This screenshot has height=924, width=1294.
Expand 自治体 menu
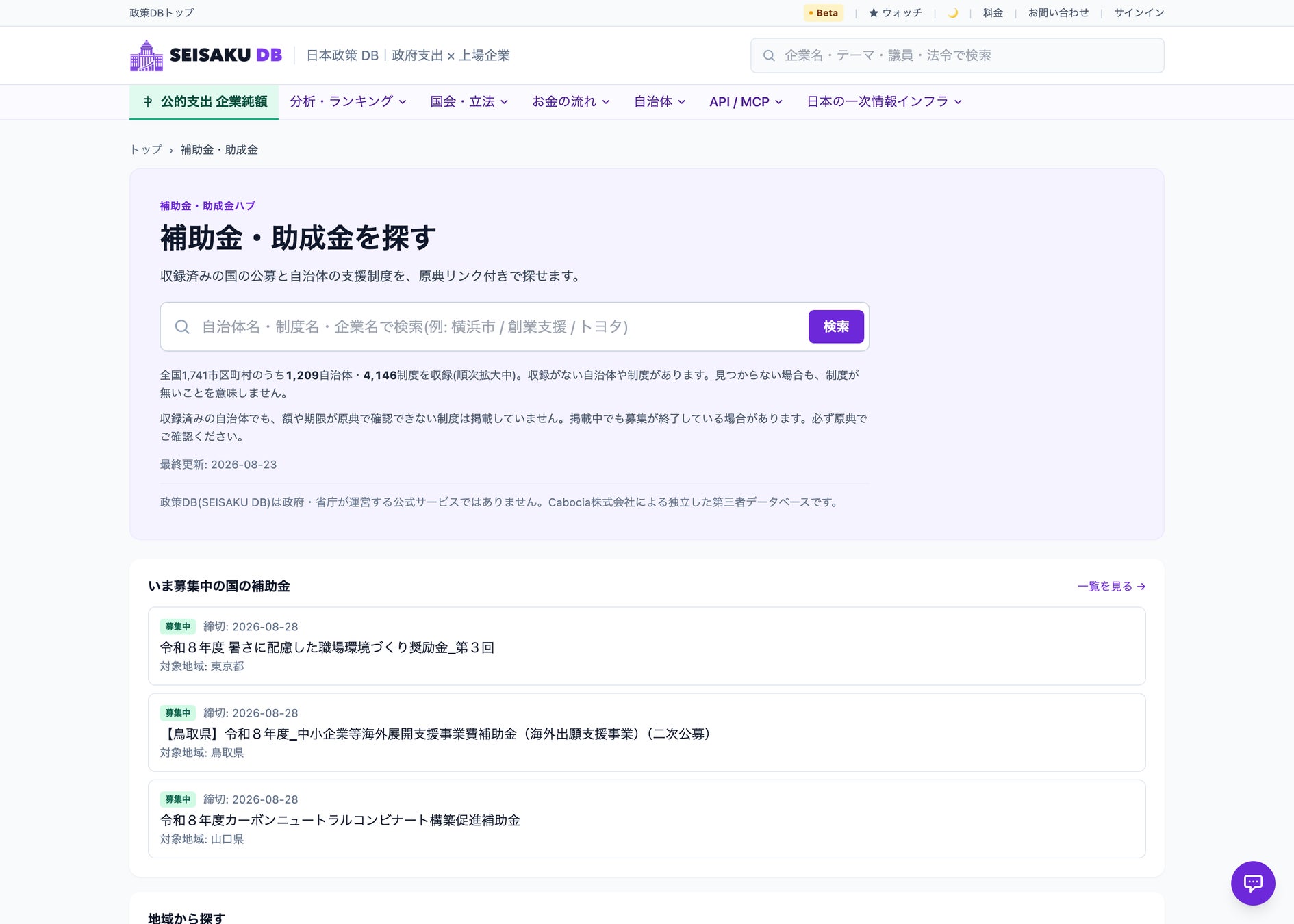(659, 102)
